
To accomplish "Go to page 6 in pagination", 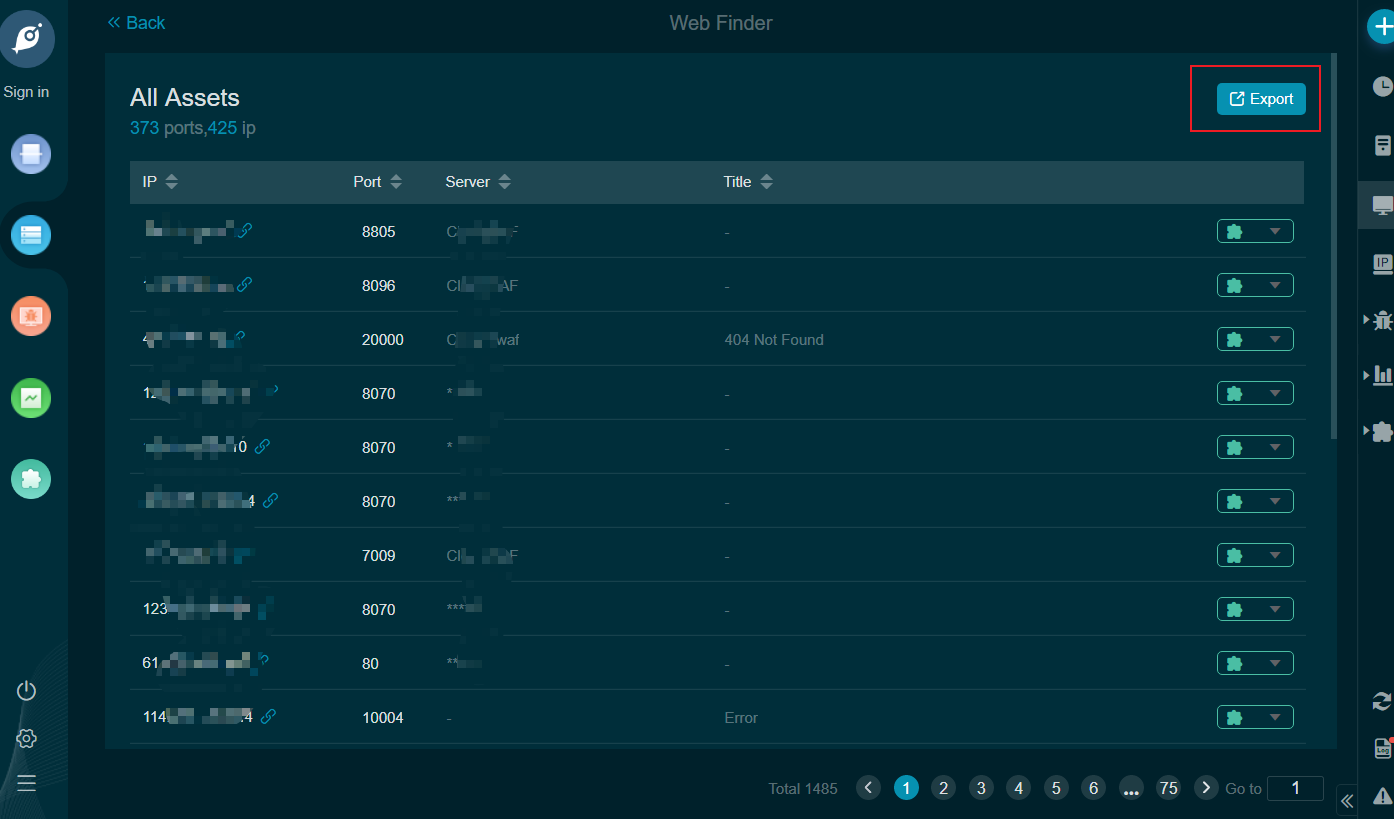I will coord(1093,788).
